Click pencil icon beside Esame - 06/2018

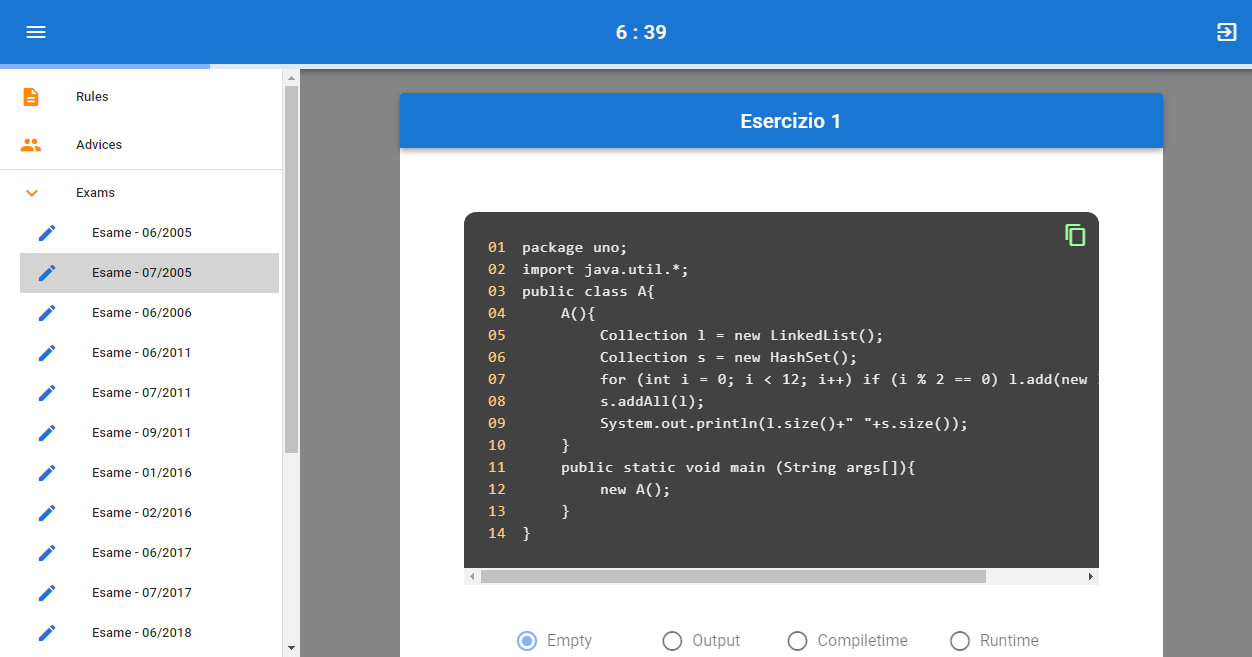click(47, 633)
